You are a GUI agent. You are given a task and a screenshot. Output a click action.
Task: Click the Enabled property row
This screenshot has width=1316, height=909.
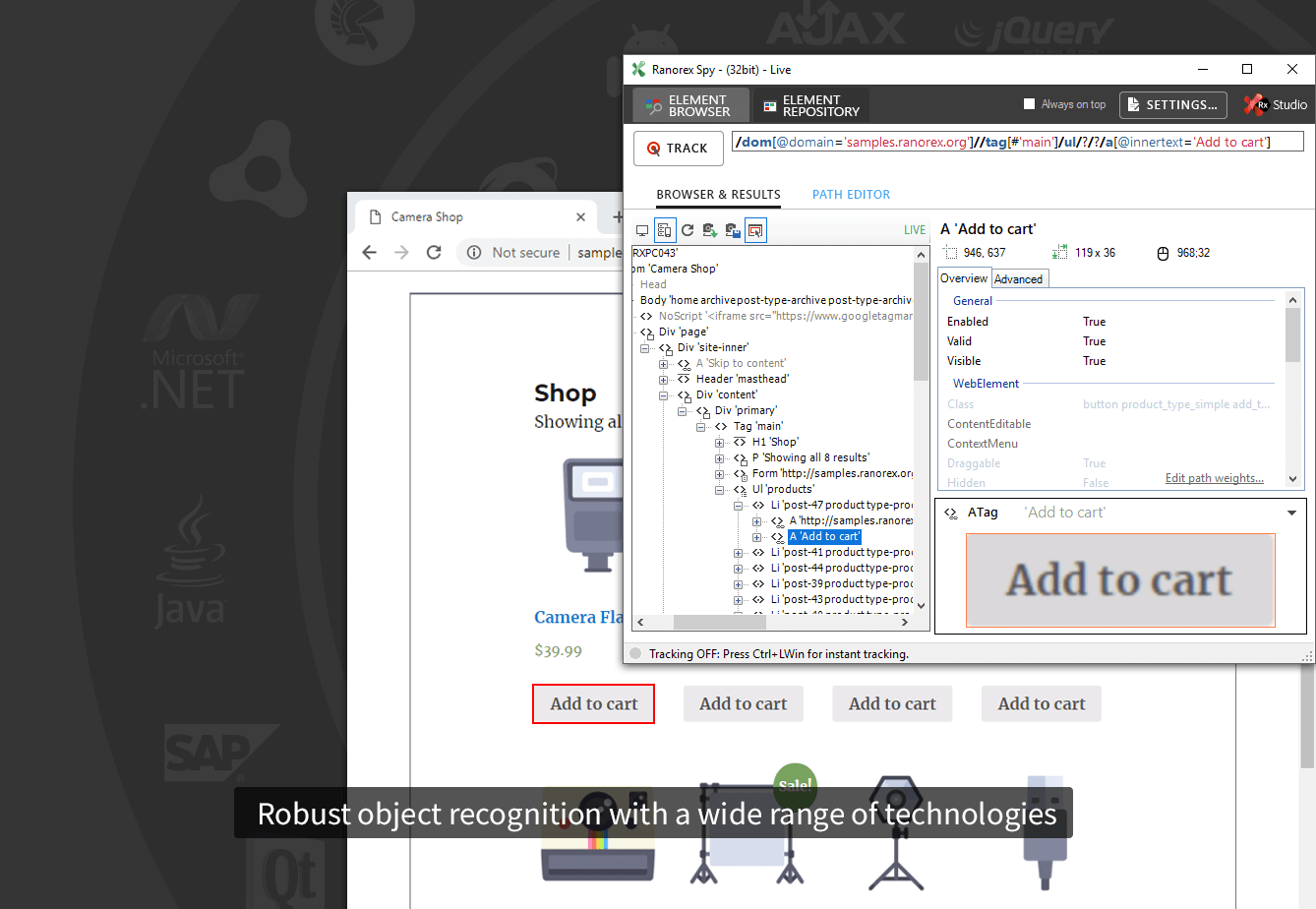click(x=1110, y=322)
